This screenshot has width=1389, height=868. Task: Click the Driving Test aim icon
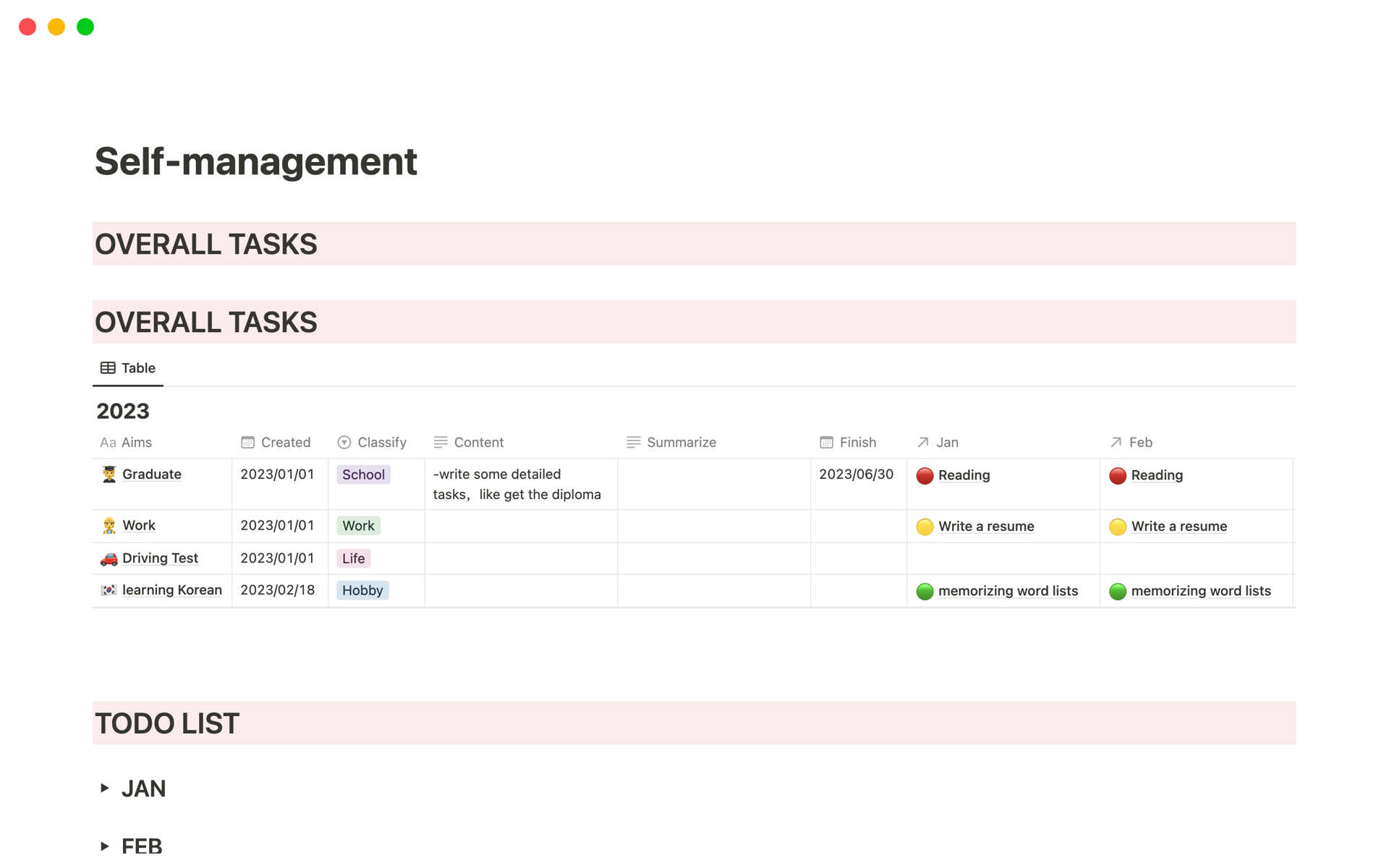coord(109,557)
